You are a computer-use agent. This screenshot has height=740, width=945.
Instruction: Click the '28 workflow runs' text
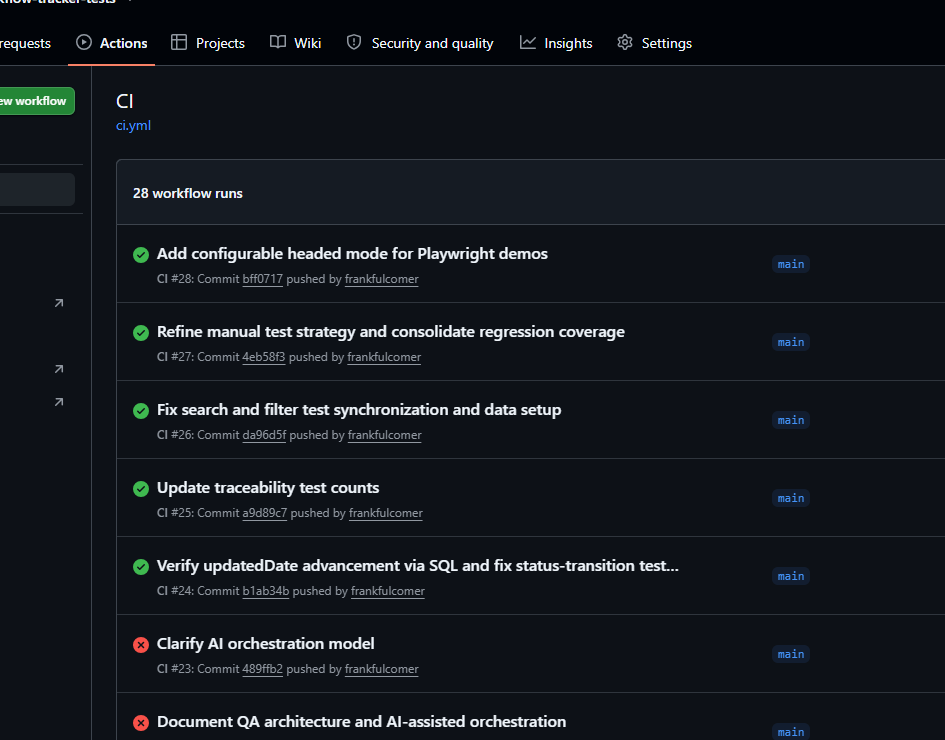tap(187, 193)
